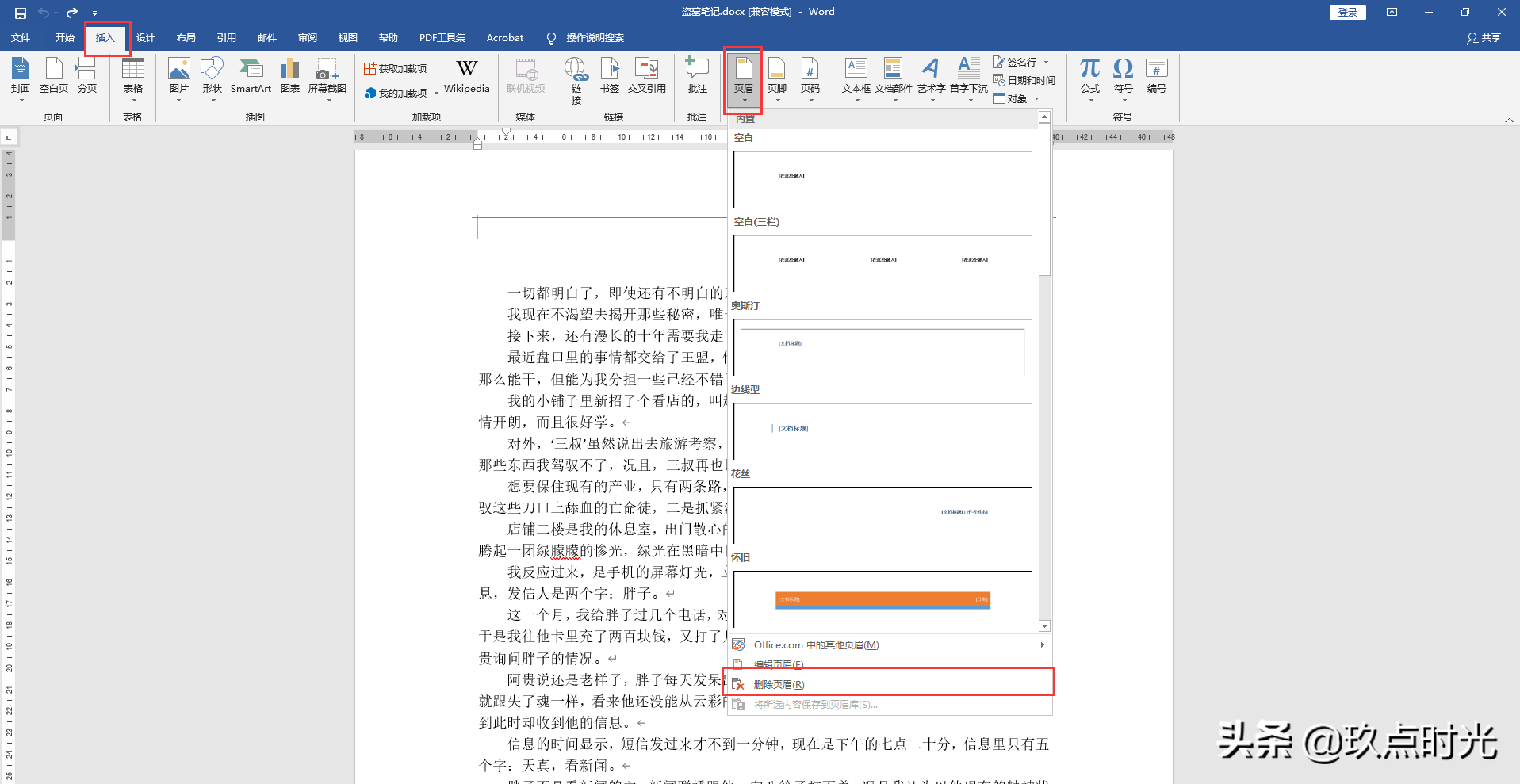1520x784 pixels.
Task: Open the Acrobat tab
Action: [505, 38]
